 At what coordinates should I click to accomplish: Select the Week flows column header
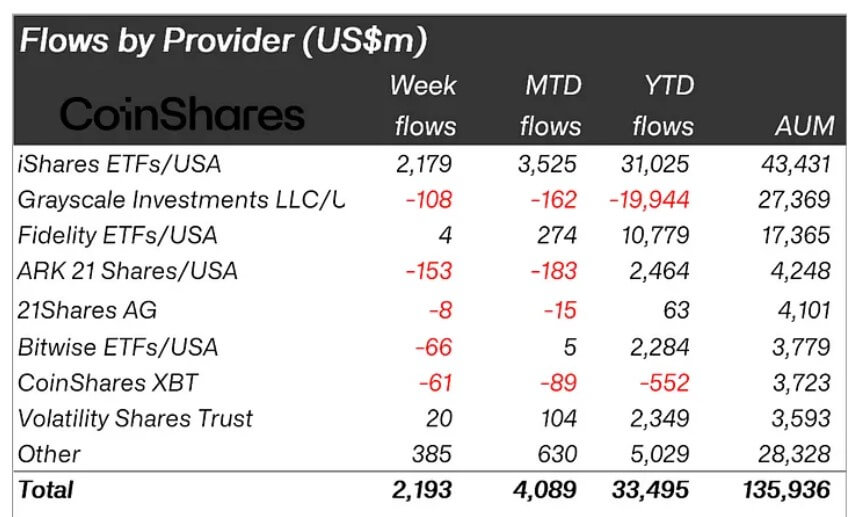point(424,106)
